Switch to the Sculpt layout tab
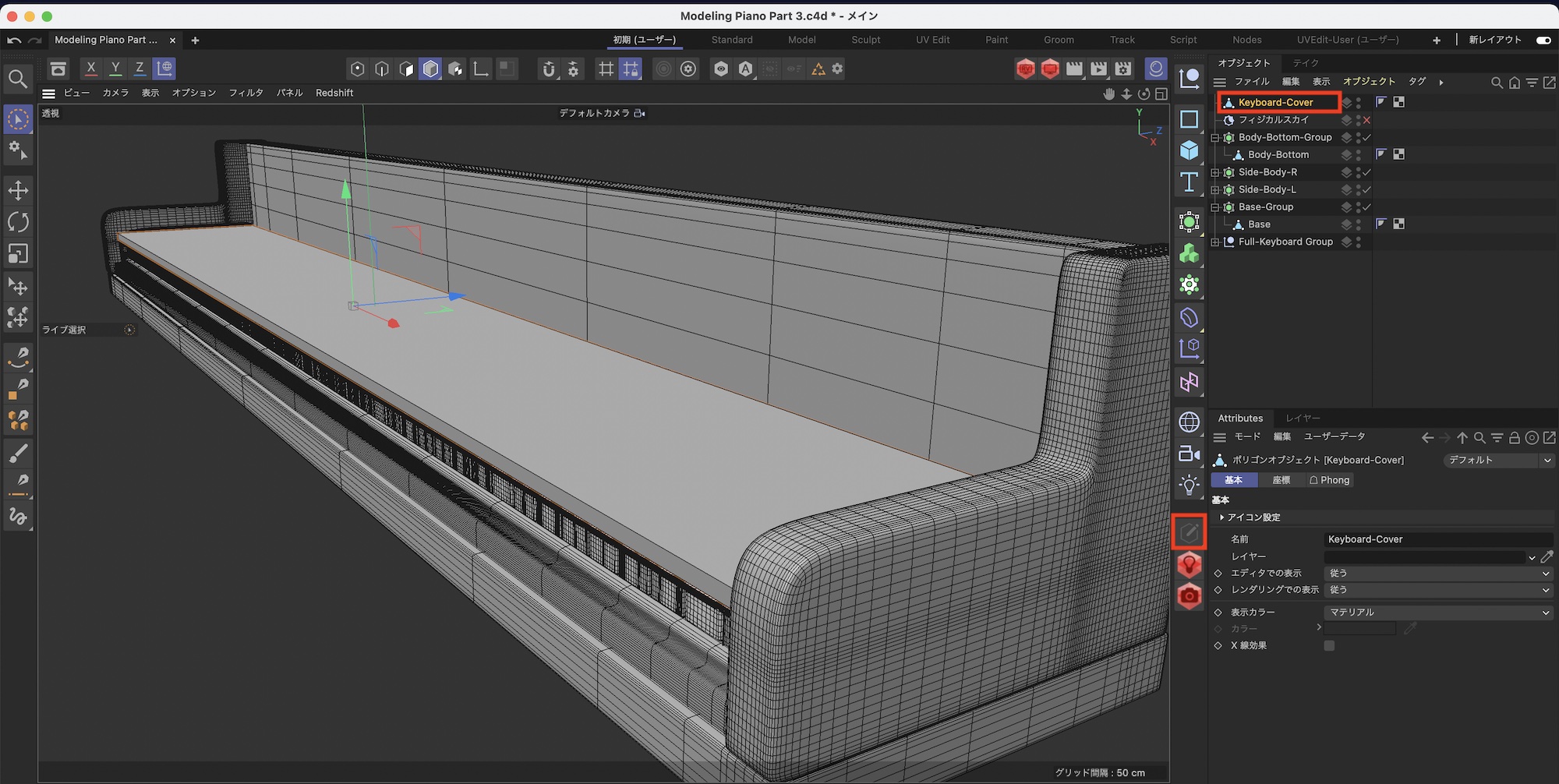The height and width of the screenshot is (784, 1559). [x=865, y=40]
